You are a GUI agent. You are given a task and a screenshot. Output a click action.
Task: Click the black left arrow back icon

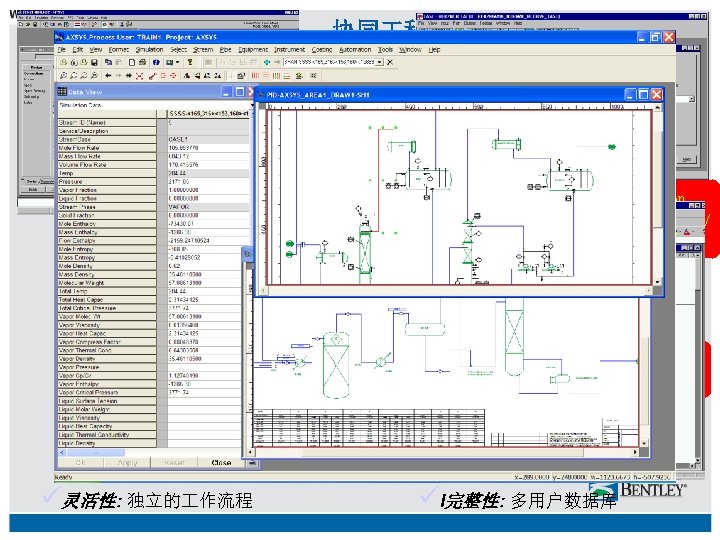pos(108,76)
